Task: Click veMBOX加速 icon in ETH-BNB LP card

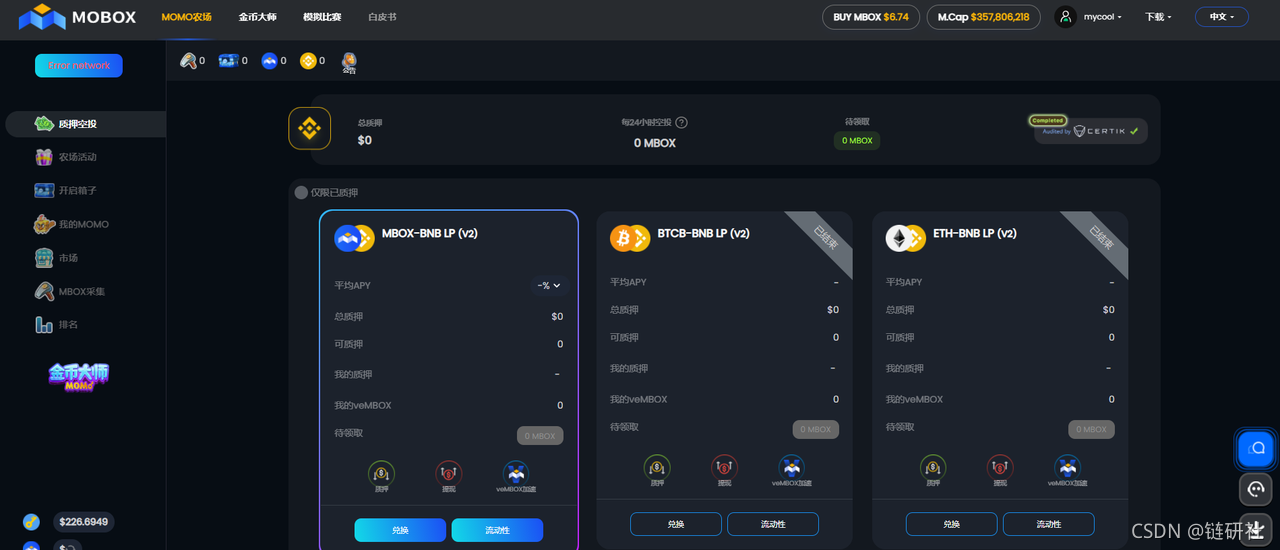Action: (1067, 470)
